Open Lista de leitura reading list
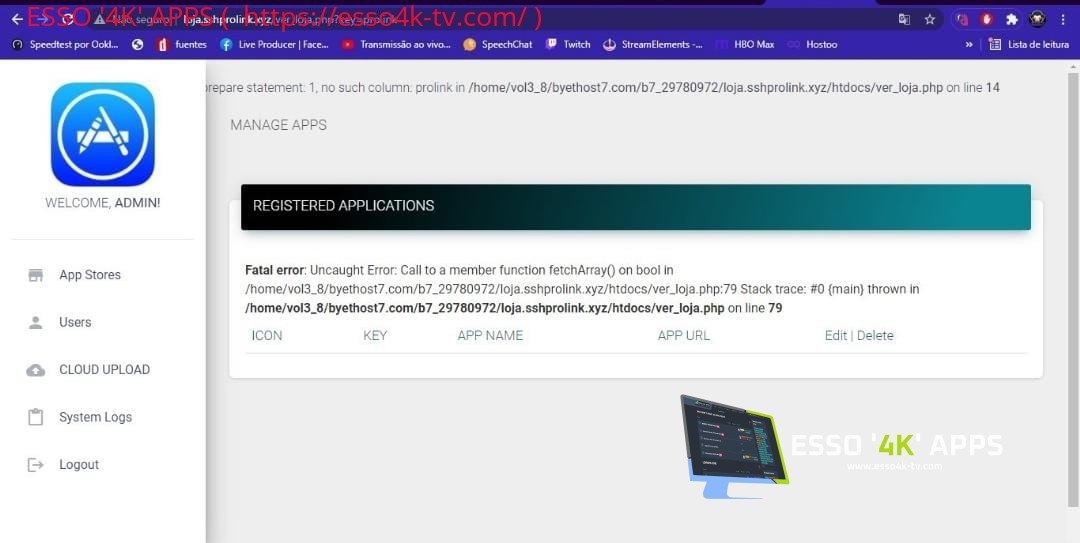The width and height of the screenshot is (1080, 543). [1029, 44]
